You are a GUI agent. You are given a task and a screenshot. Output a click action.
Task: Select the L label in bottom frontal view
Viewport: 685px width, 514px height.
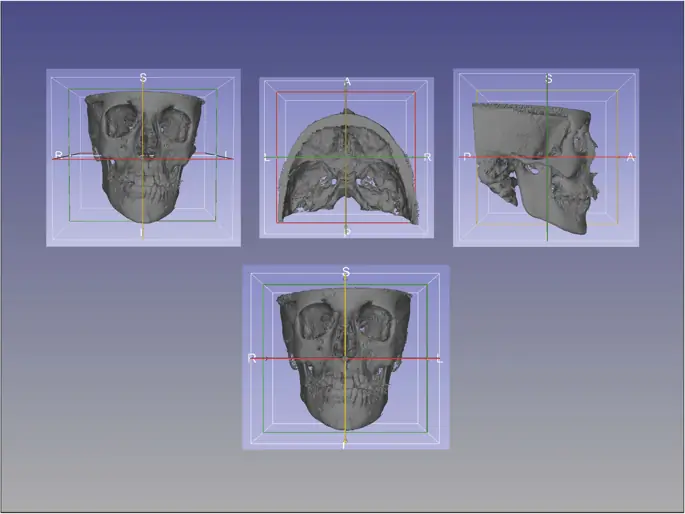440,357
